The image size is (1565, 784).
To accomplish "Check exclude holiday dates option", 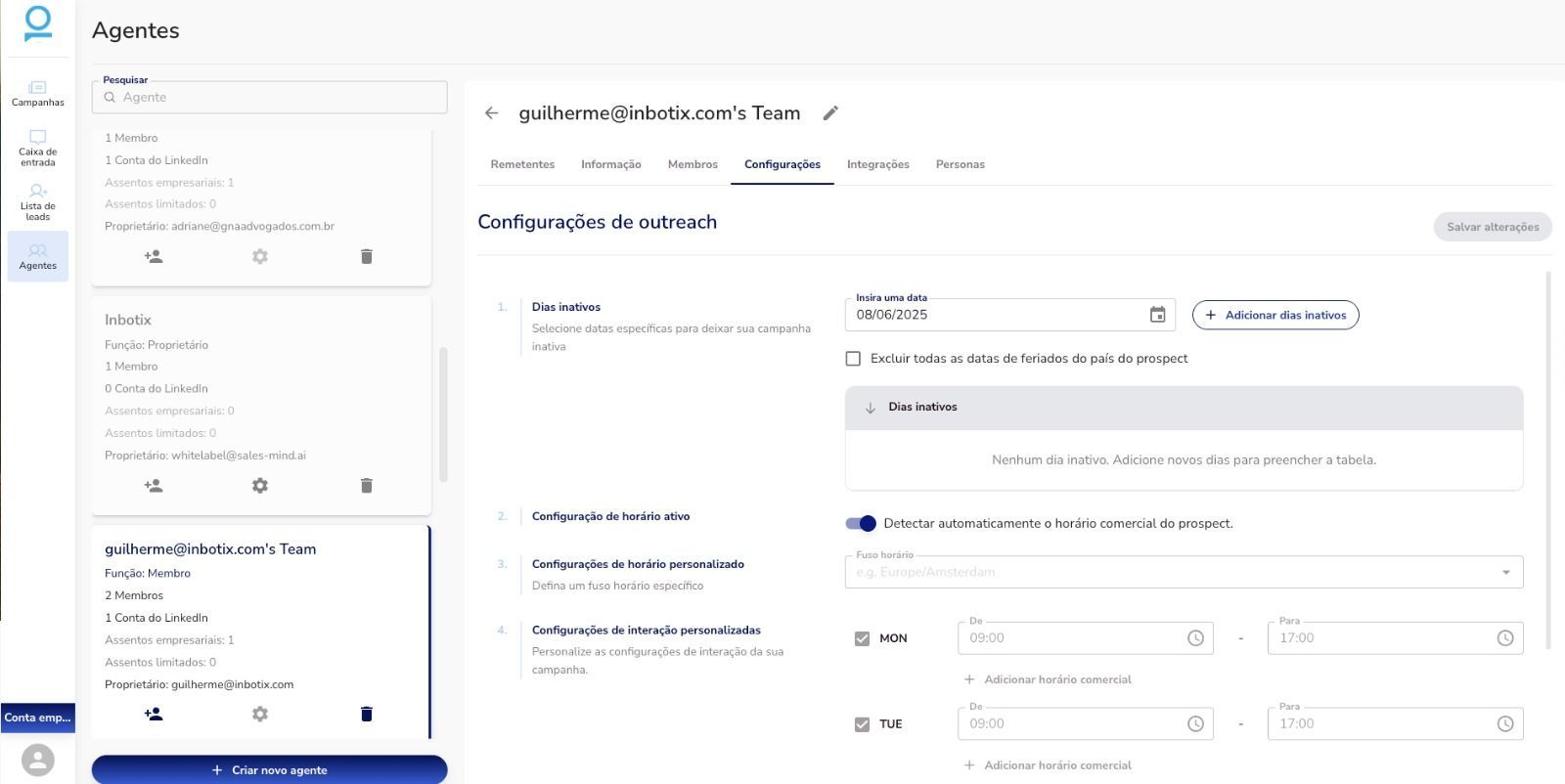I will tap(853, 359).
